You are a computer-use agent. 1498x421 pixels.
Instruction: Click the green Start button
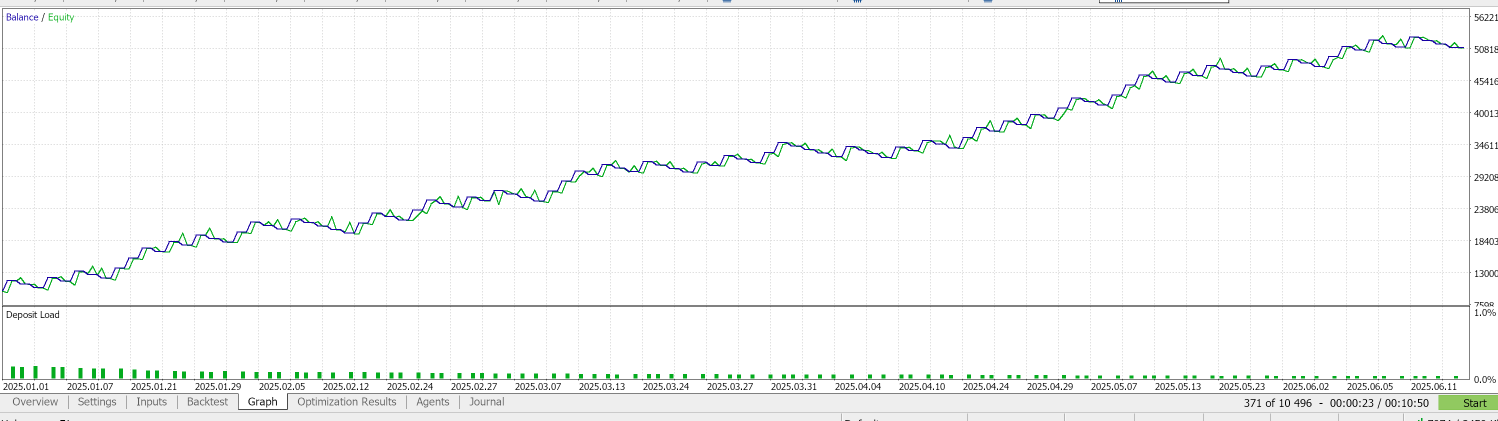[1468, 403]
